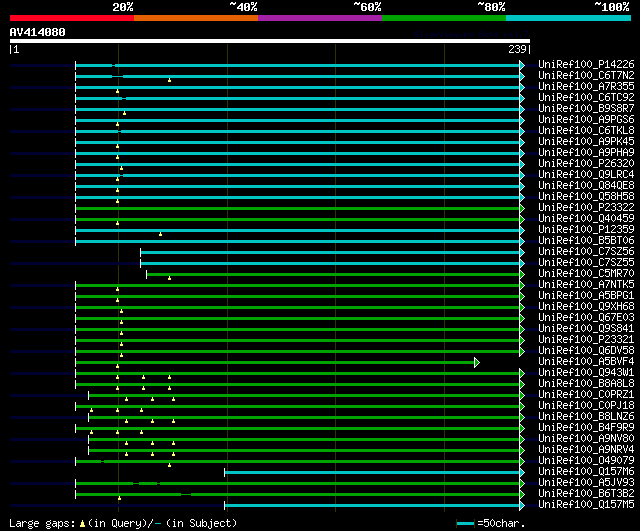This screenshot has height=531, width=640.
Task: Click the green alignment bar of UniRef100_C5MR70
Action: click(x=333, y=274)
